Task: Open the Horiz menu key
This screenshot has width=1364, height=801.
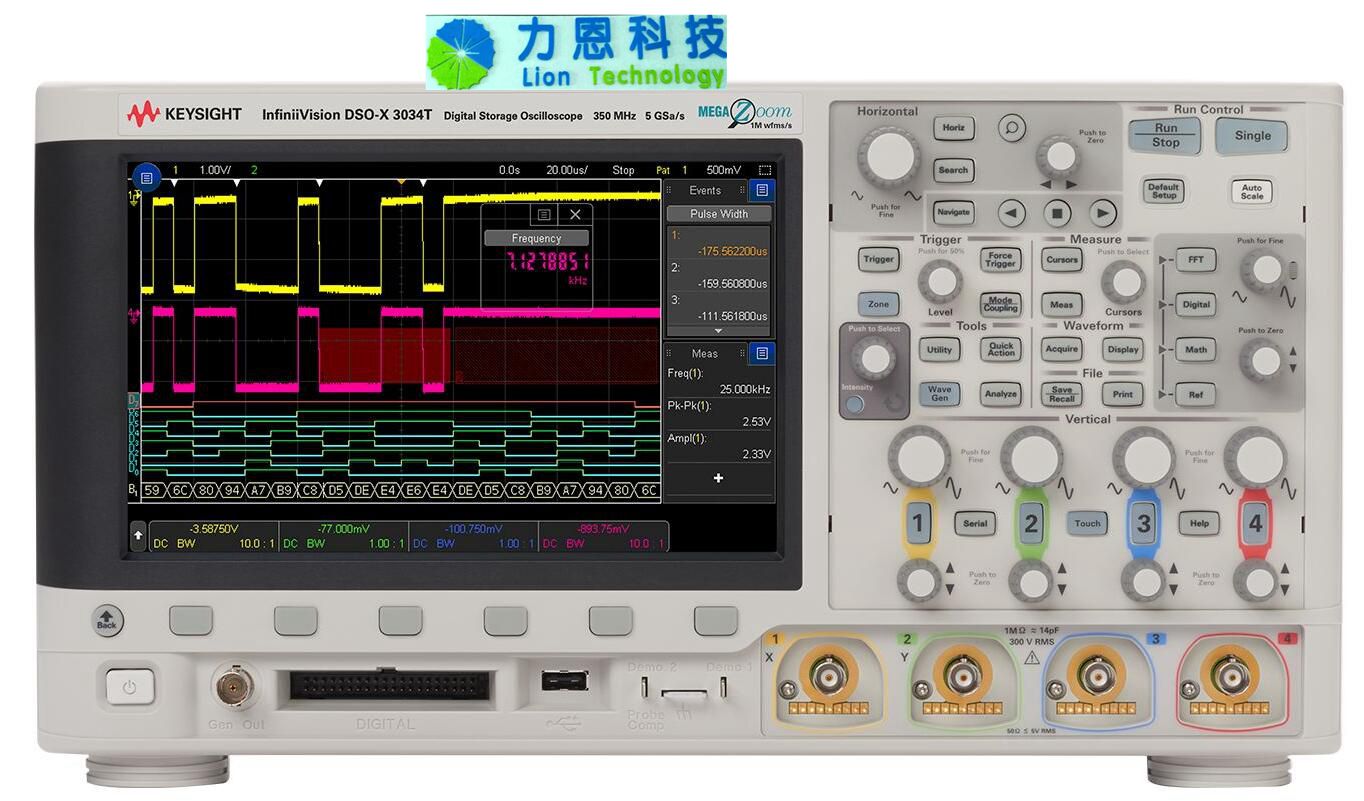Action: click(954, 128)
